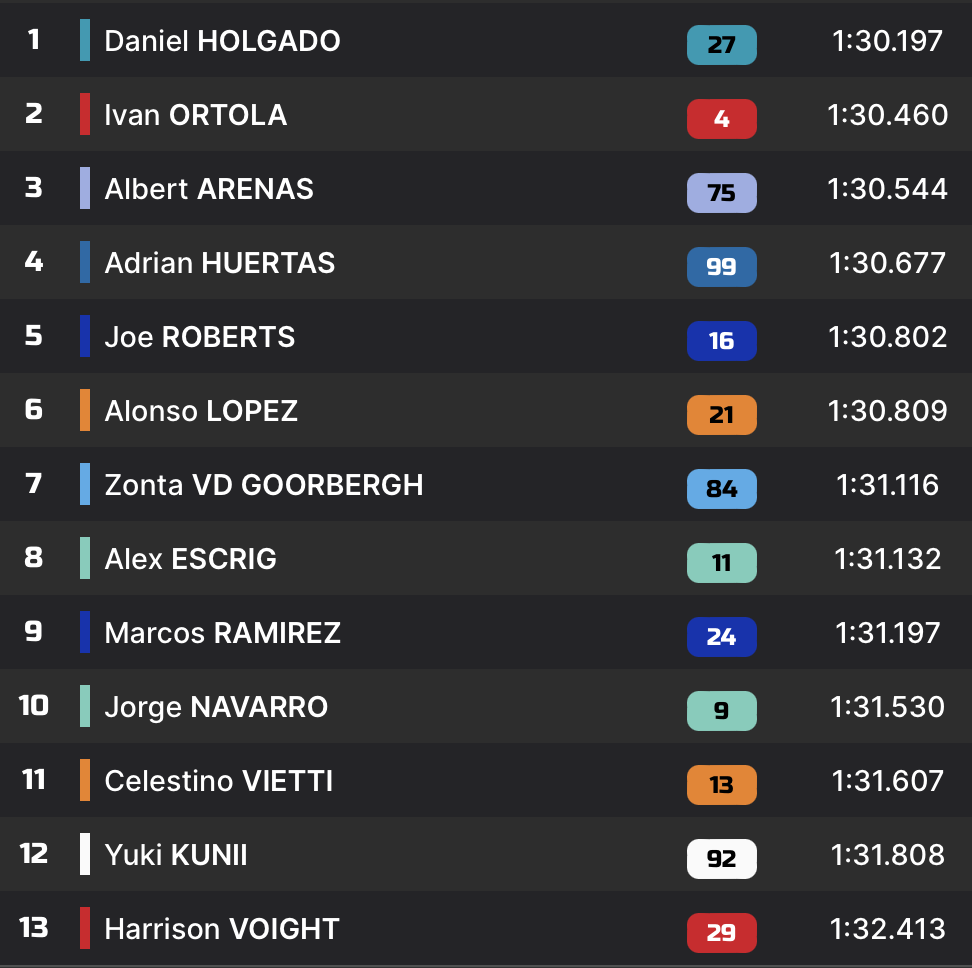
Task: Open Ivan ORTOLA rider entry
Action: point(196,115)
